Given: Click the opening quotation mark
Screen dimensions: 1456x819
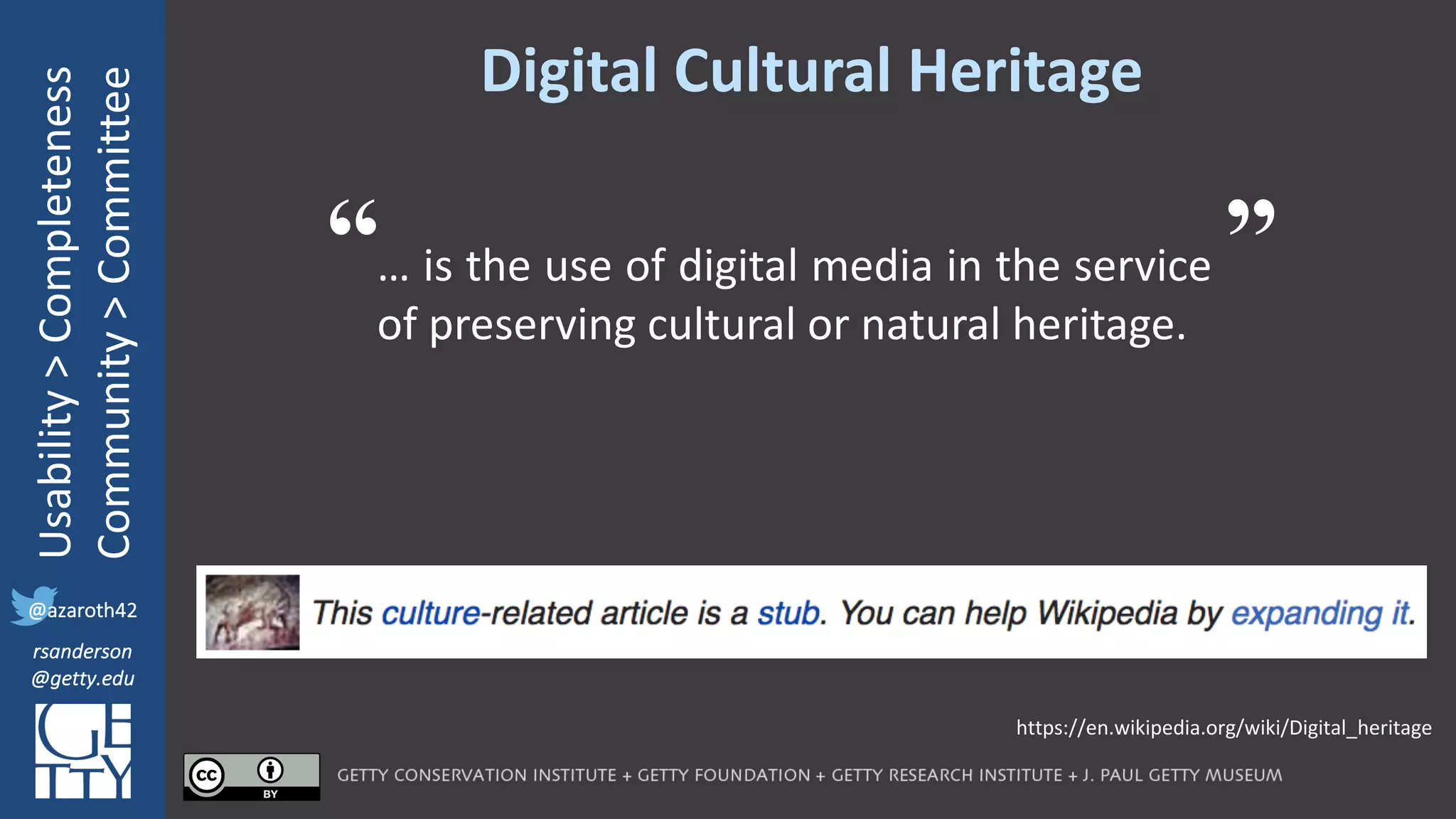Looking at the screenshot, I should tap(353, 218).
